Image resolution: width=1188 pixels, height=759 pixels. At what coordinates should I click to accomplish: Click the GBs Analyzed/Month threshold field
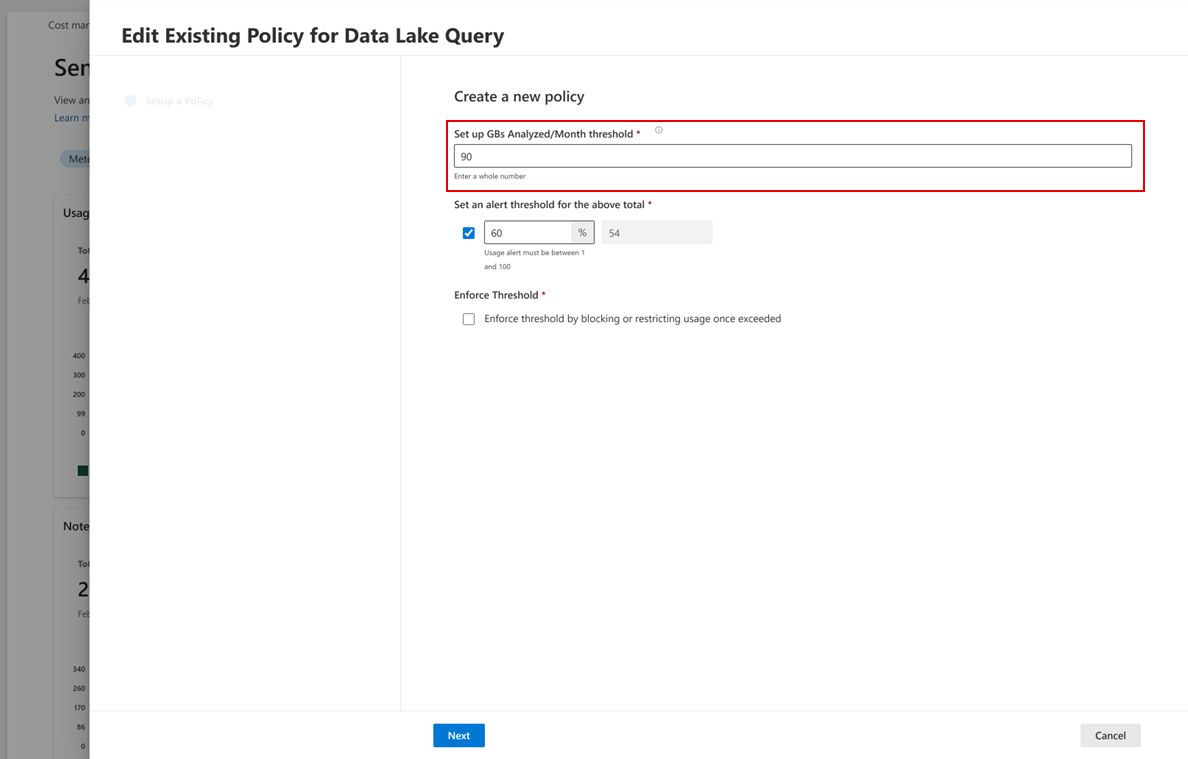pyautogui.click(x=793, y=156)
